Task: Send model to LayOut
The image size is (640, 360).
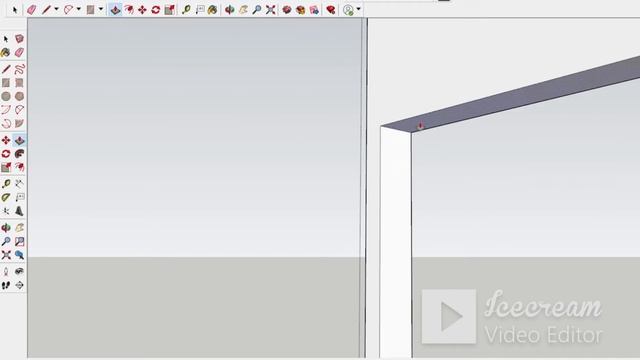Action: 314,9
